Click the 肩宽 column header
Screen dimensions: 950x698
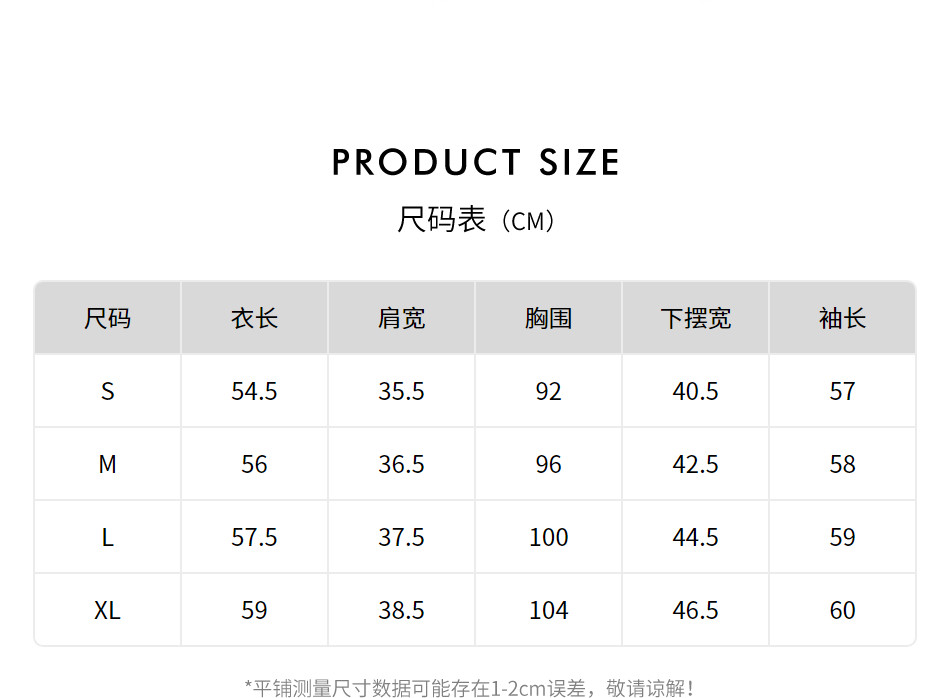(x=401, y=319)
